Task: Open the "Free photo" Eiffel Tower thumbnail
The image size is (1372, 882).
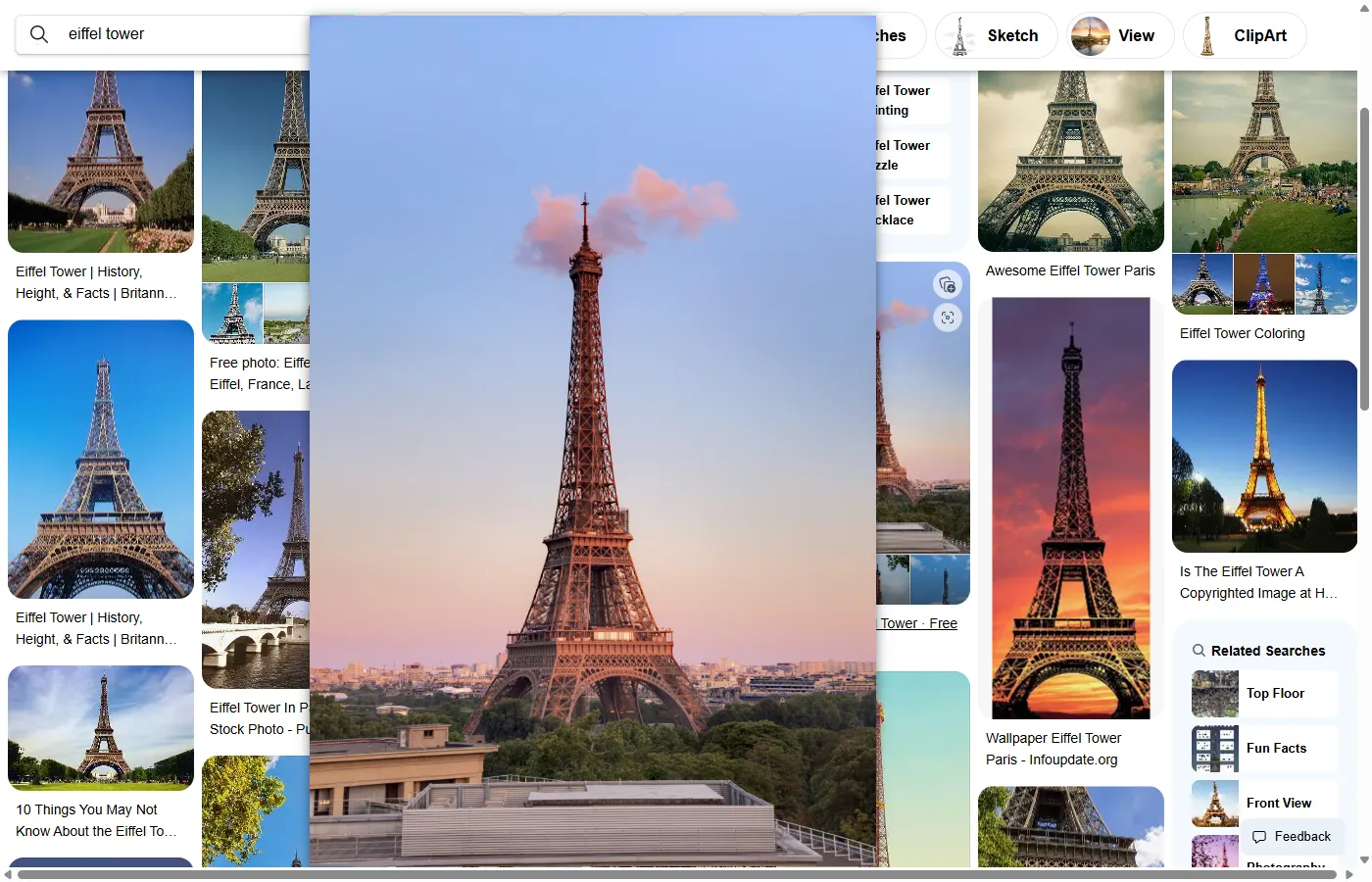Action: (x=256, y=176)
